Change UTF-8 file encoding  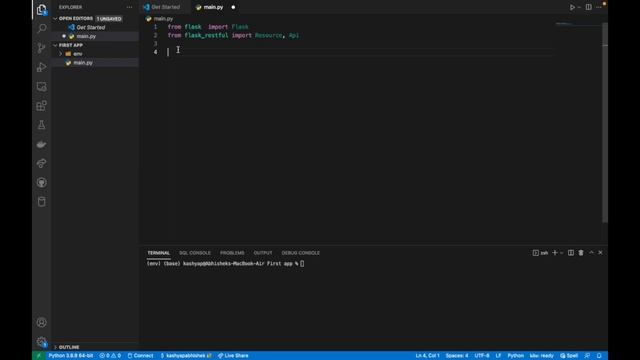click(482, 356)
